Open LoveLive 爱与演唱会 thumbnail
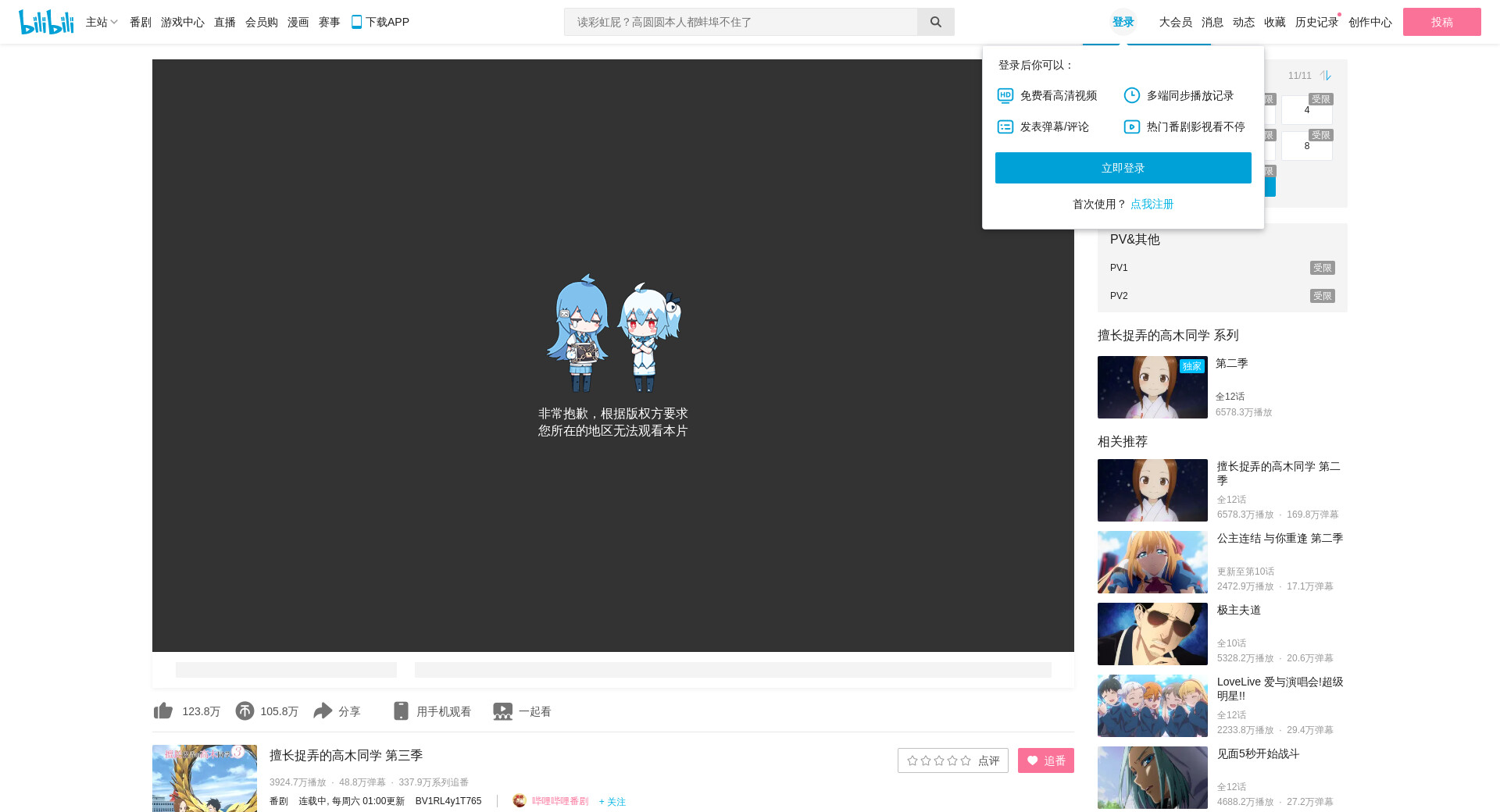This screenshot has width=1500, height=812. pyautogui.click(x=1152, y=706)
